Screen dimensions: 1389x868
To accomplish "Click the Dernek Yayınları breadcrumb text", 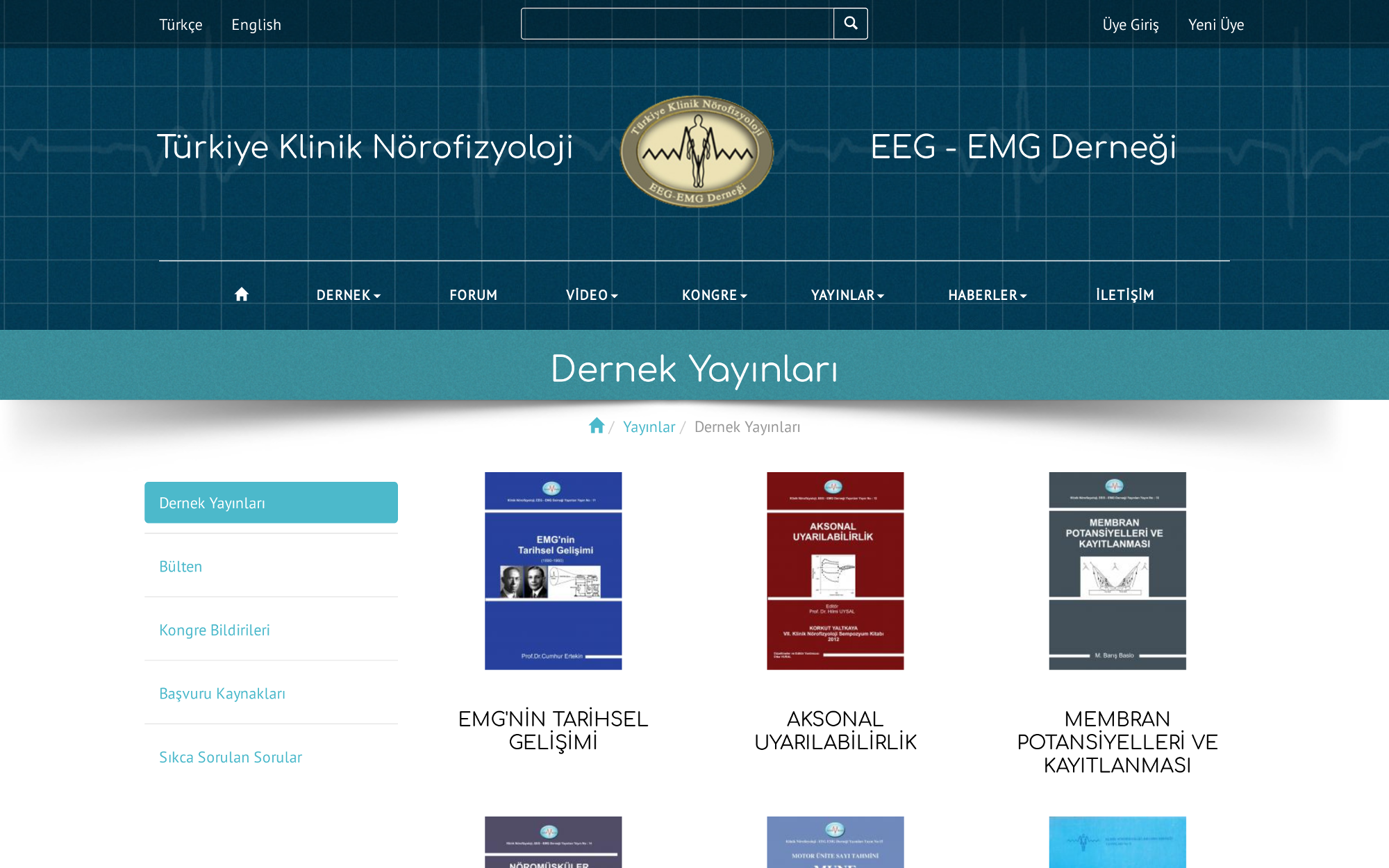I will tap(747, 427).
